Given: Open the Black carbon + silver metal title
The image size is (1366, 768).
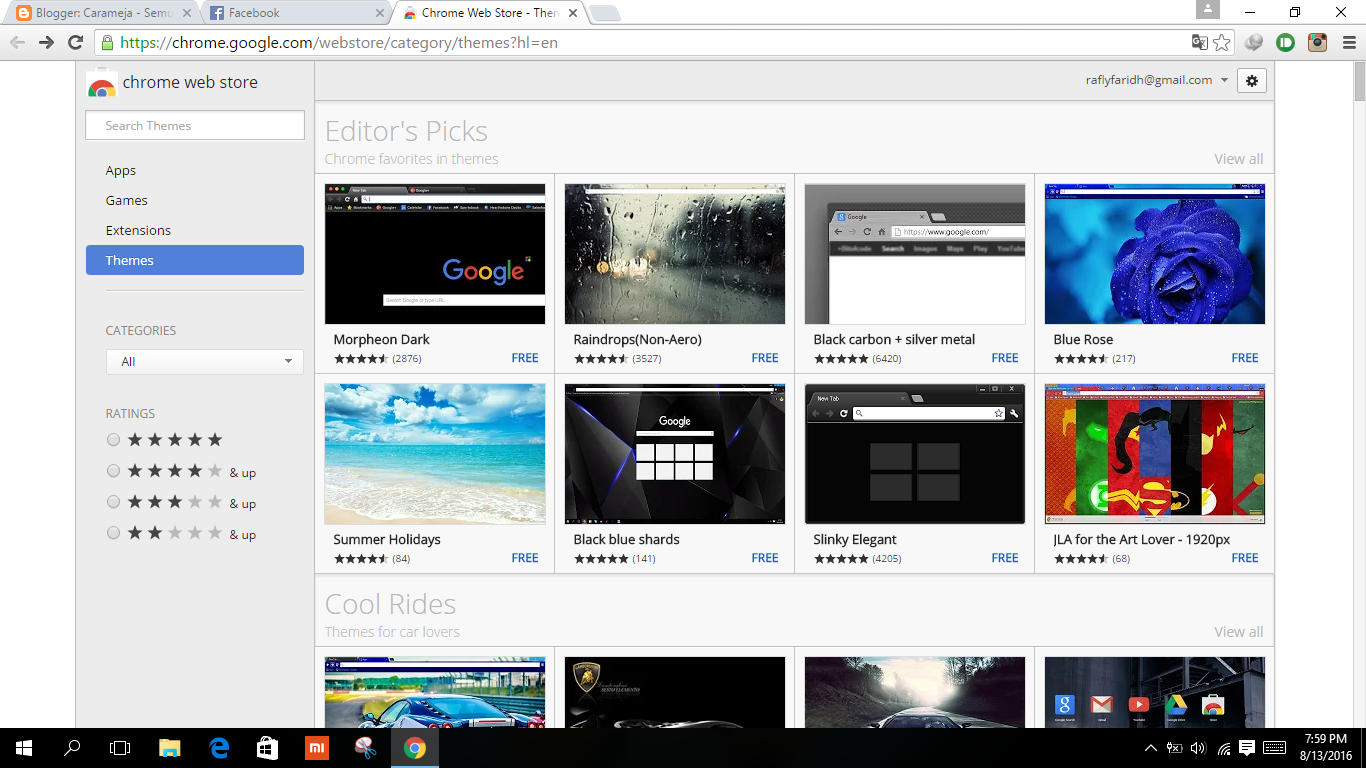Looking at the screenshot, I should point(894,340).
